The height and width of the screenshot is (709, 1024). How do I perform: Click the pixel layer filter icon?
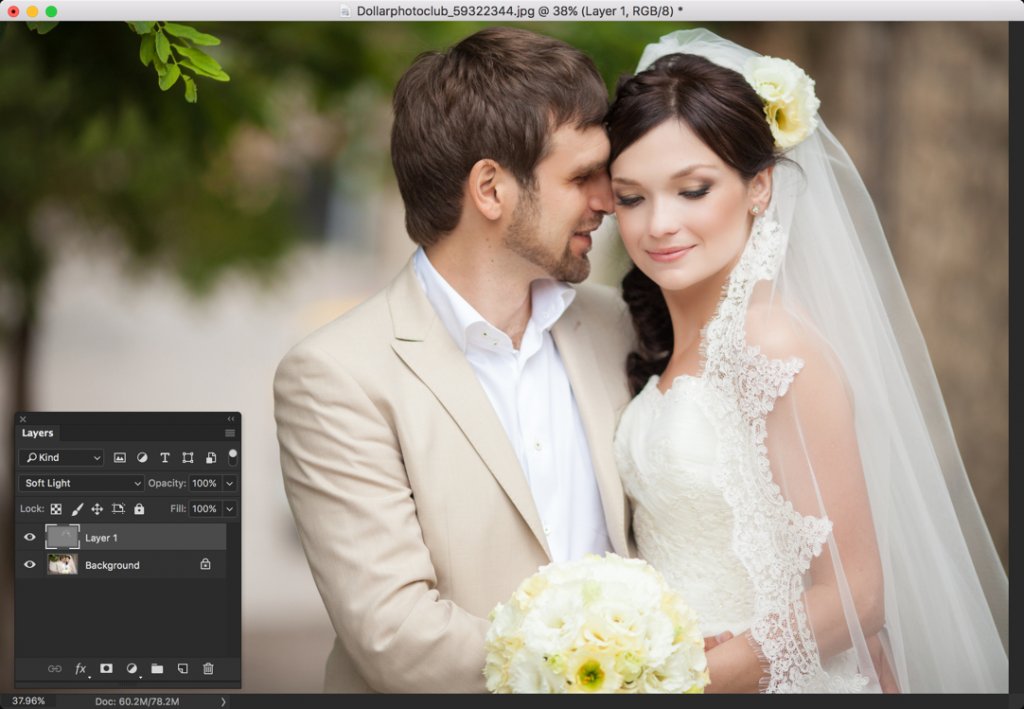point(120,457)
